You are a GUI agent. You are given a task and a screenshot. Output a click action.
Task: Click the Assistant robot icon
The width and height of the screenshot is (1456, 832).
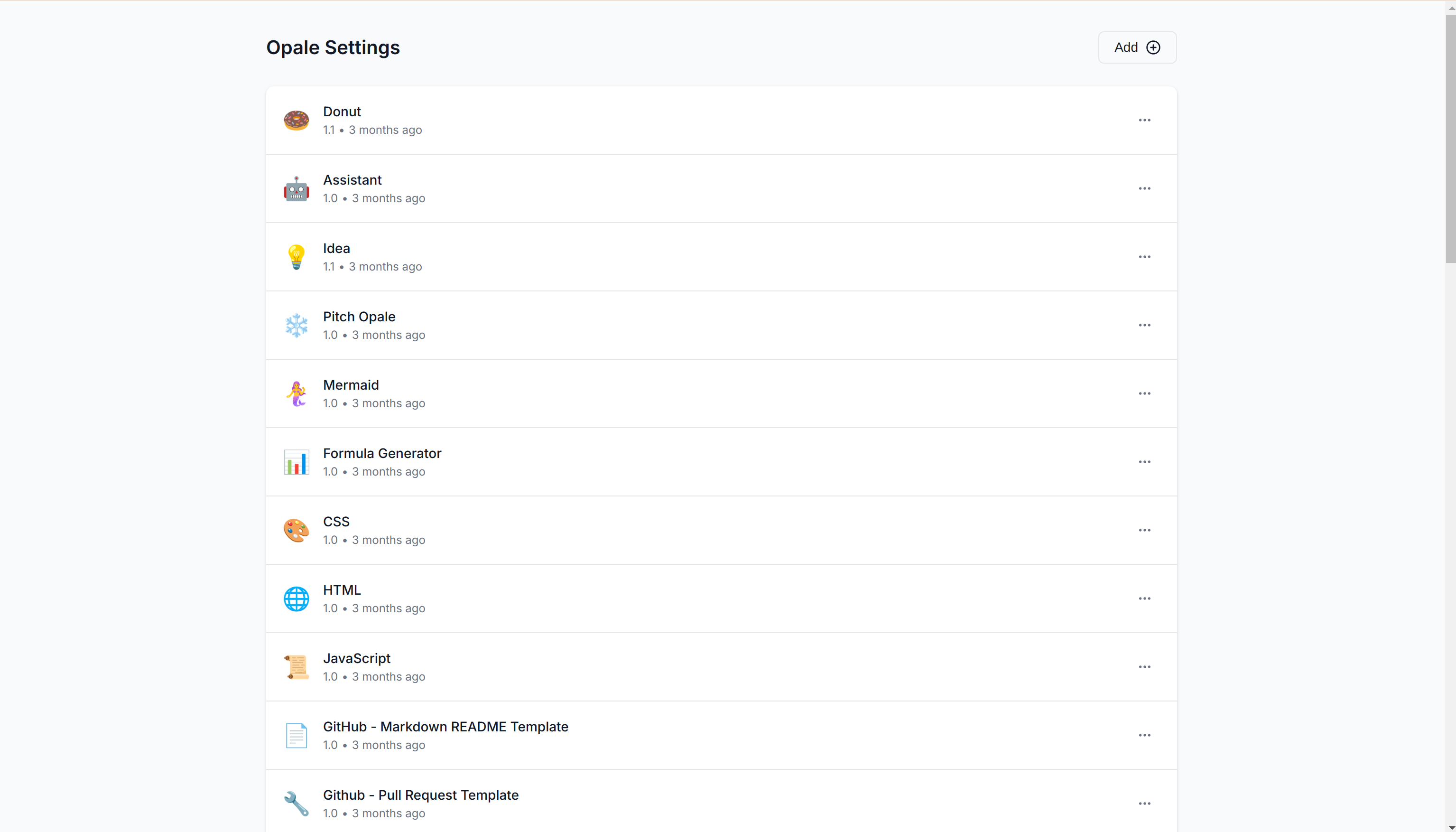tap(296, 189)
